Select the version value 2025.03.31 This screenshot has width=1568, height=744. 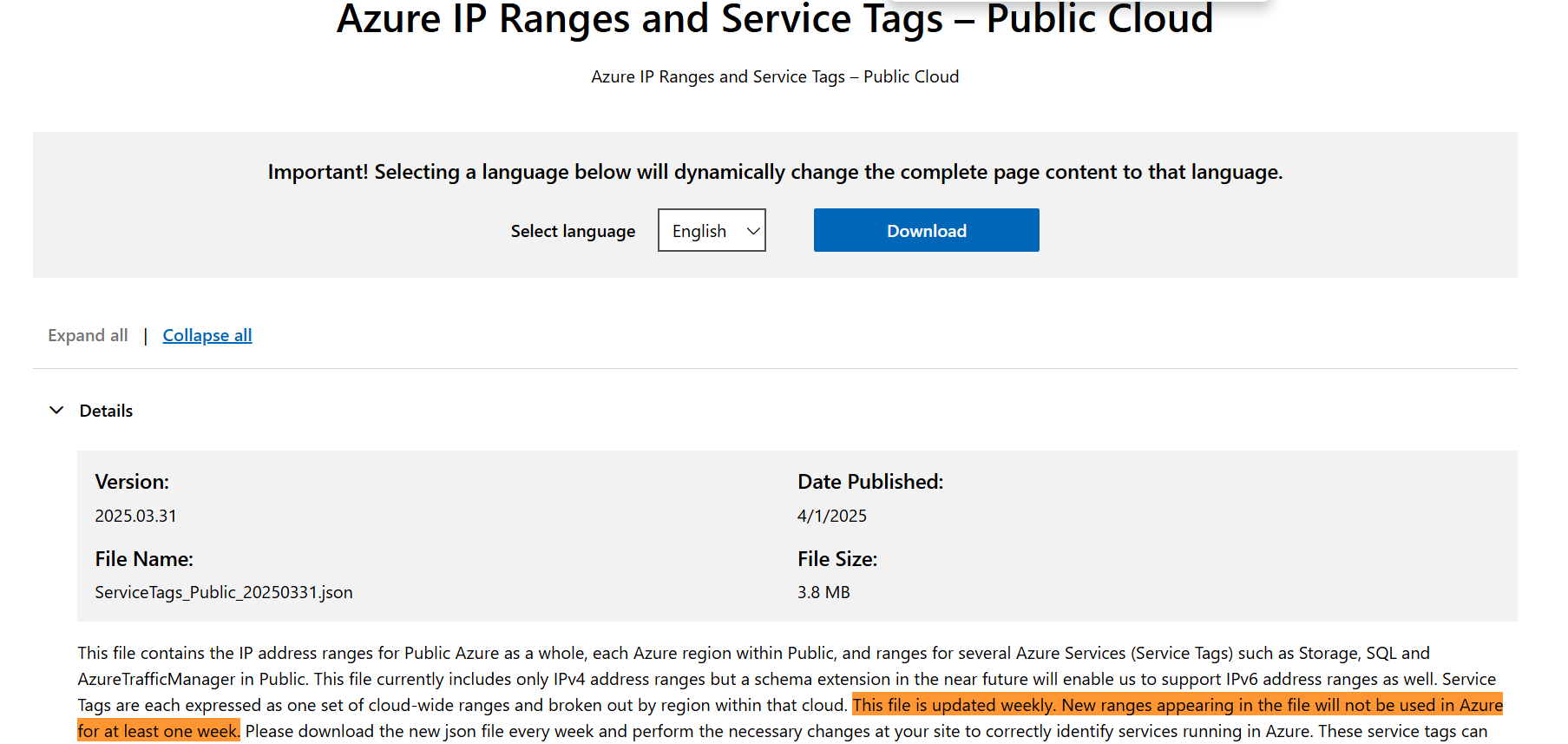[x=135, y=516]
